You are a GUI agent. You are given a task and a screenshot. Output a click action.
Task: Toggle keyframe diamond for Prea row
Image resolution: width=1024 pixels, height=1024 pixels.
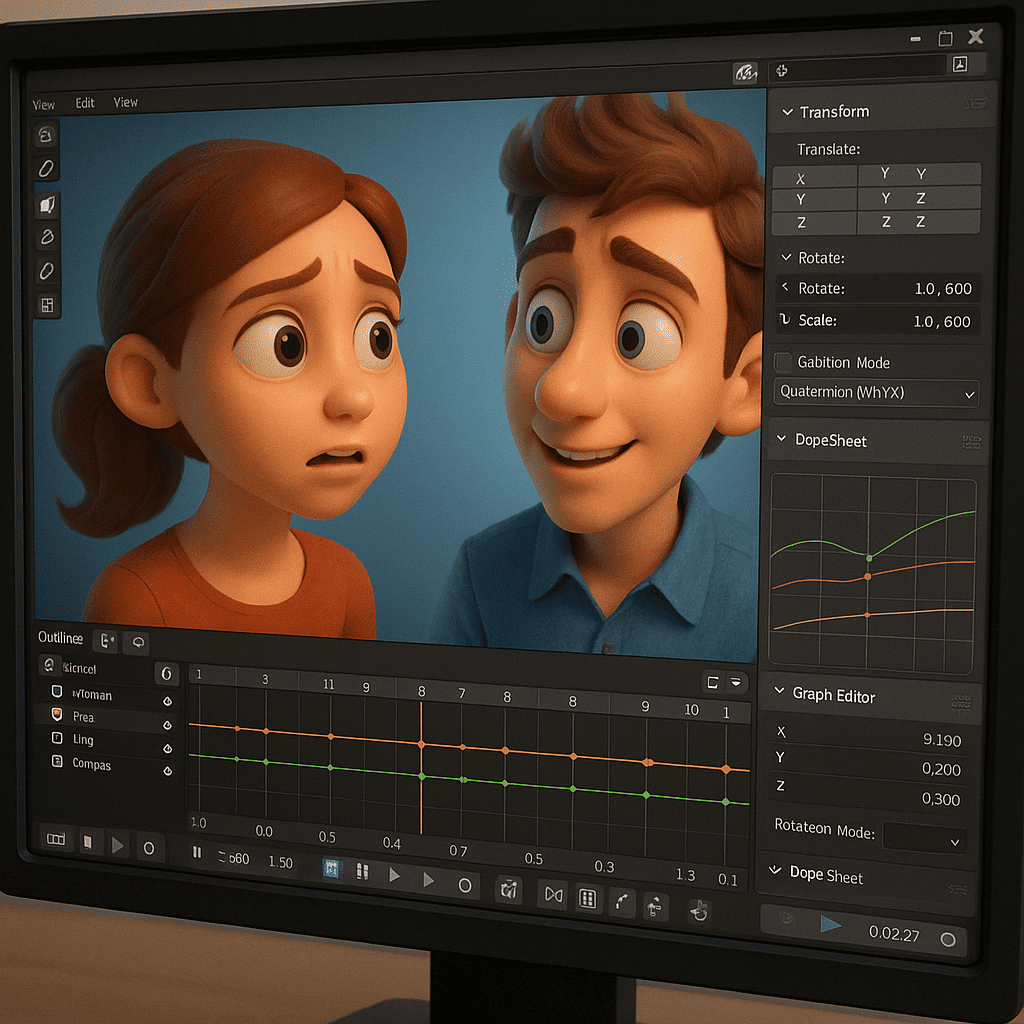click(168, 725)
